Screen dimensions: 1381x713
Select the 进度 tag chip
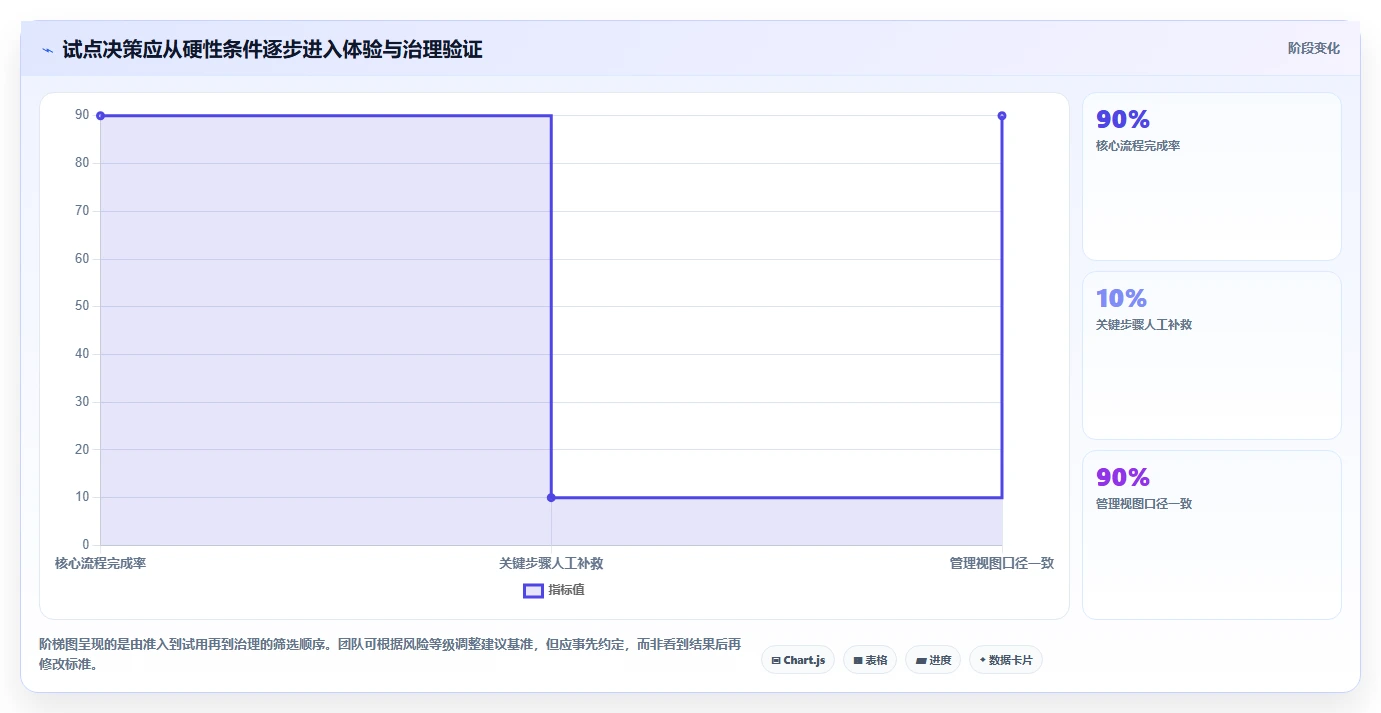(x=933, y=660)
